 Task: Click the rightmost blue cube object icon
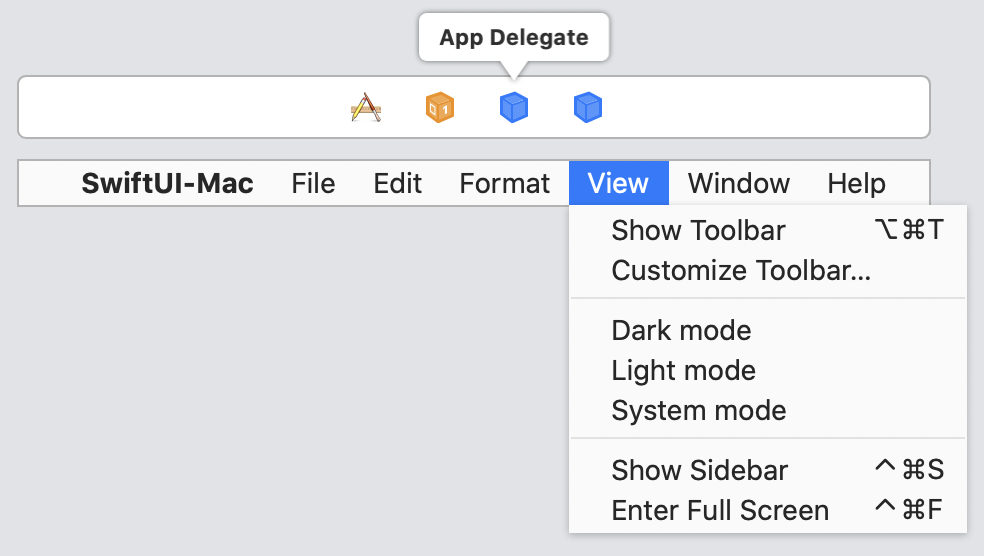coord(588,107)
